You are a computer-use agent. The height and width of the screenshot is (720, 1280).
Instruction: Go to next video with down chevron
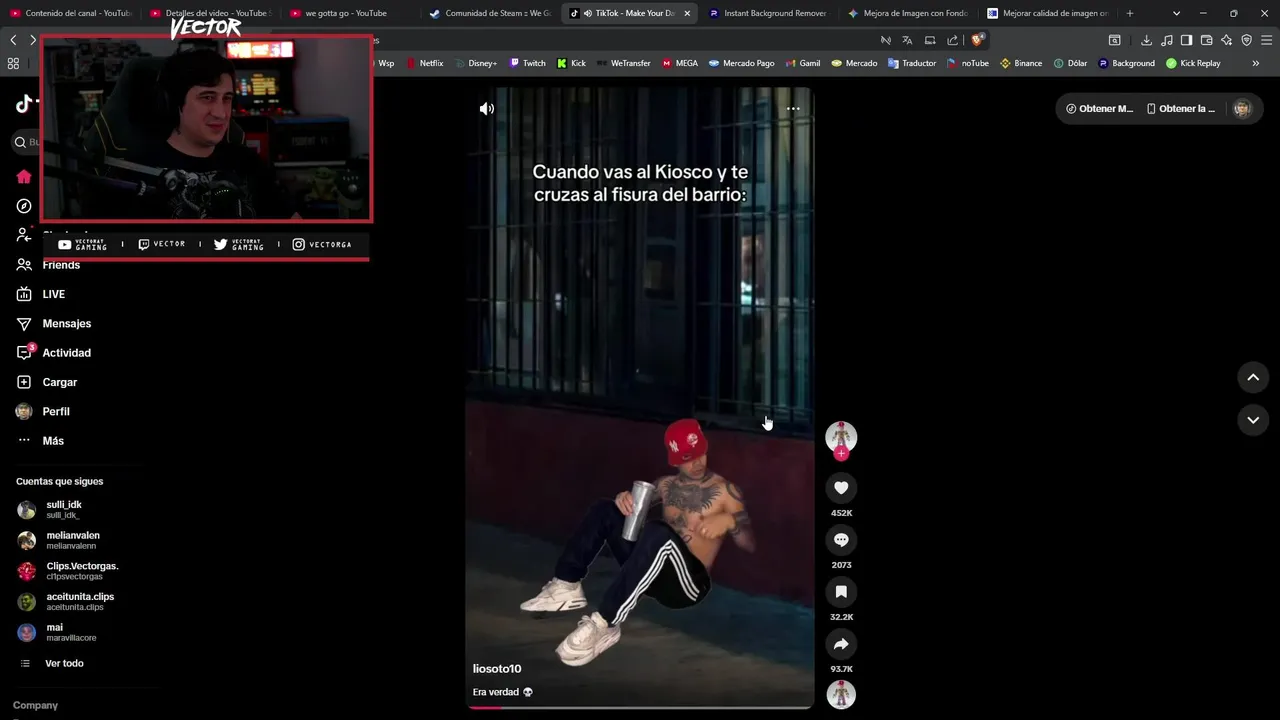click(x=1253, y=420)
